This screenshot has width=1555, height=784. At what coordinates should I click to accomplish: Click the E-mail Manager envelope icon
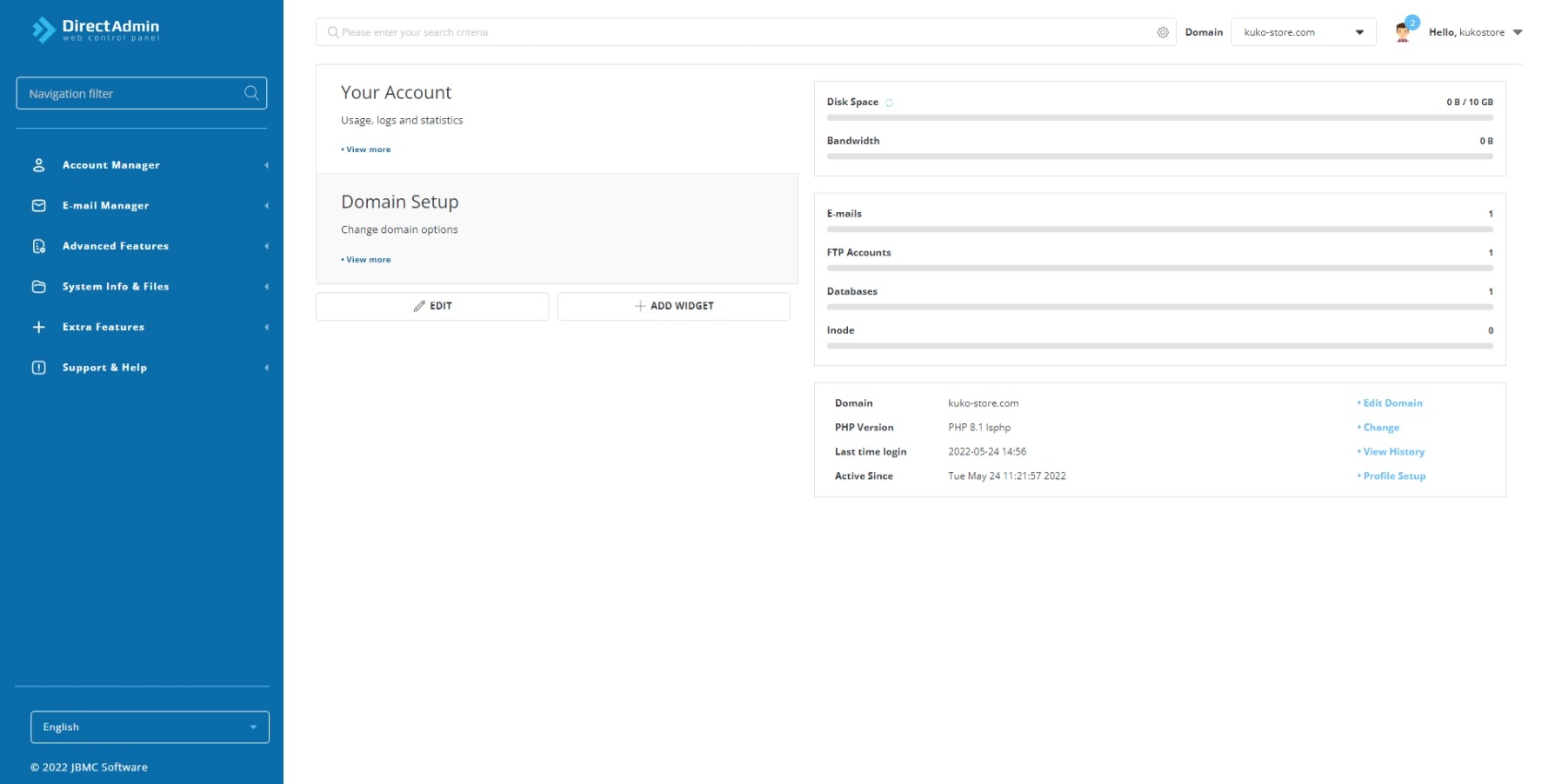point(39,206)
